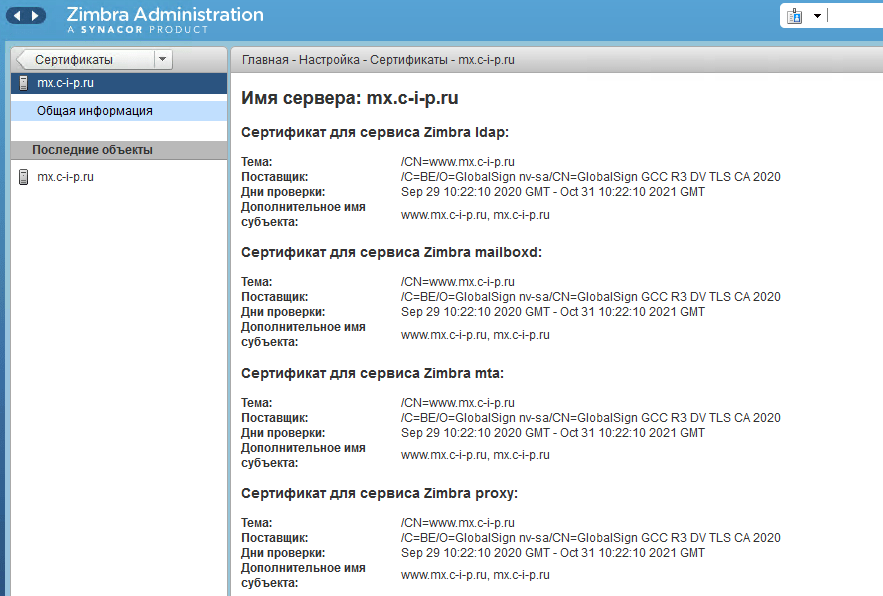Click the search type icon in search box
The image size is (883, 596).
coord(795,16)
